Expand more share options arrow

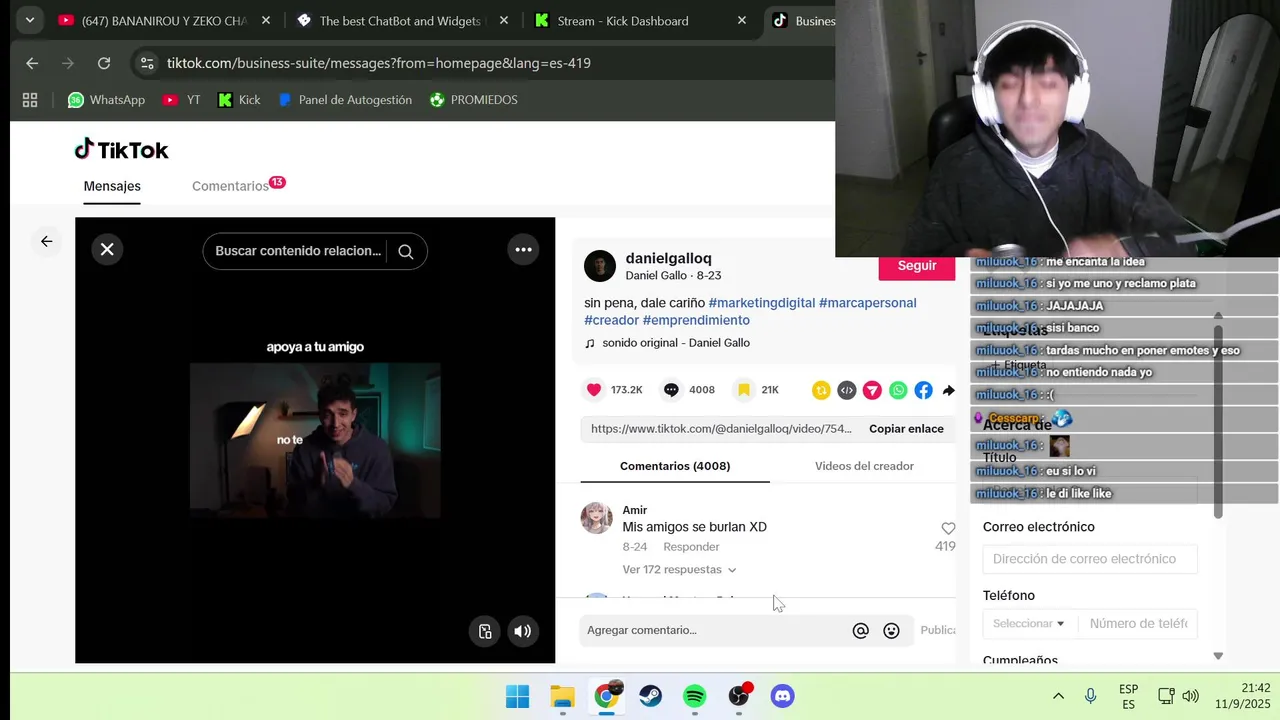click(948, 390)
